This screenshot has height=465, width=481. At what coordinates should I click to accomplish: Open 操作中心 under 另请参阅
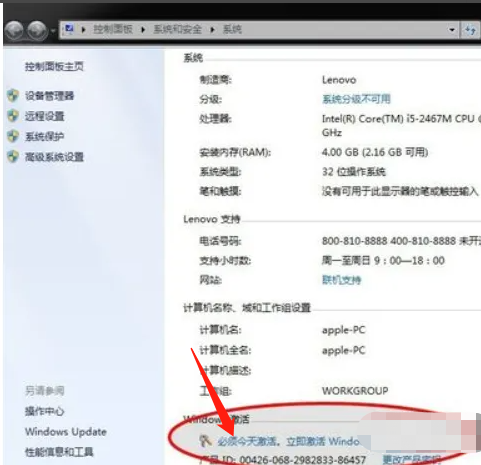tap(44, 411)
